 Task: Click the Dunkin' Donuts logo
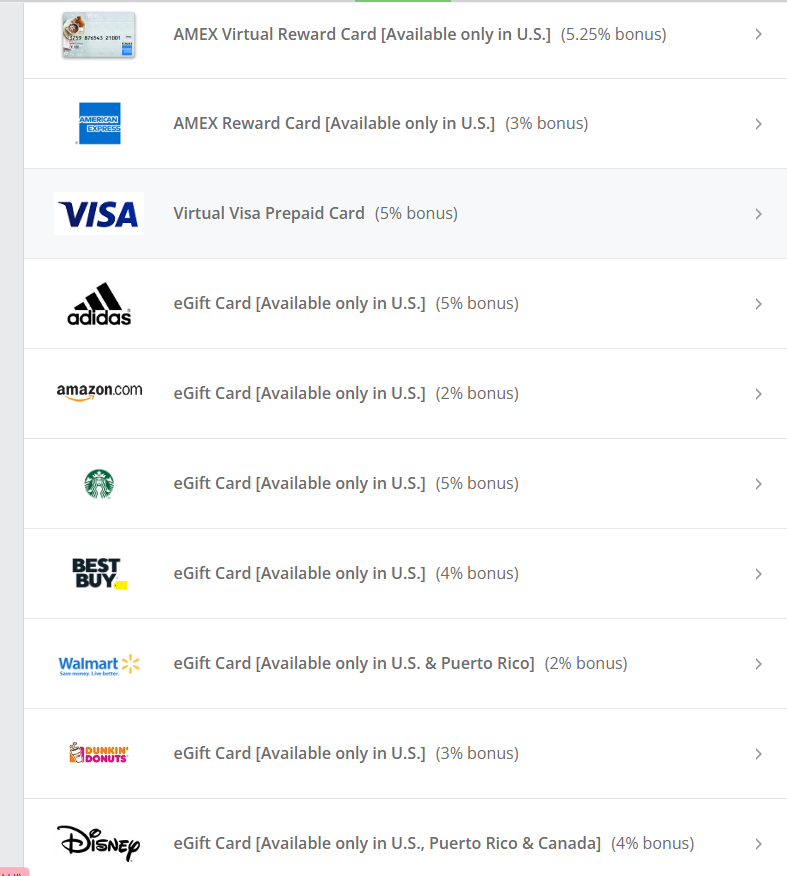pos(99,753)
